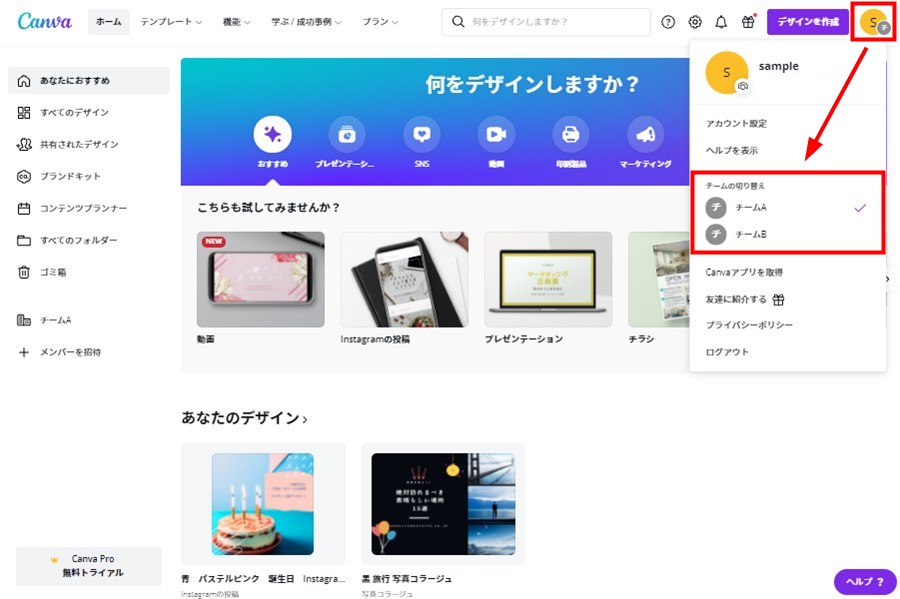
Task: Select the SNS heart category icon
Action: coord(421,134)
